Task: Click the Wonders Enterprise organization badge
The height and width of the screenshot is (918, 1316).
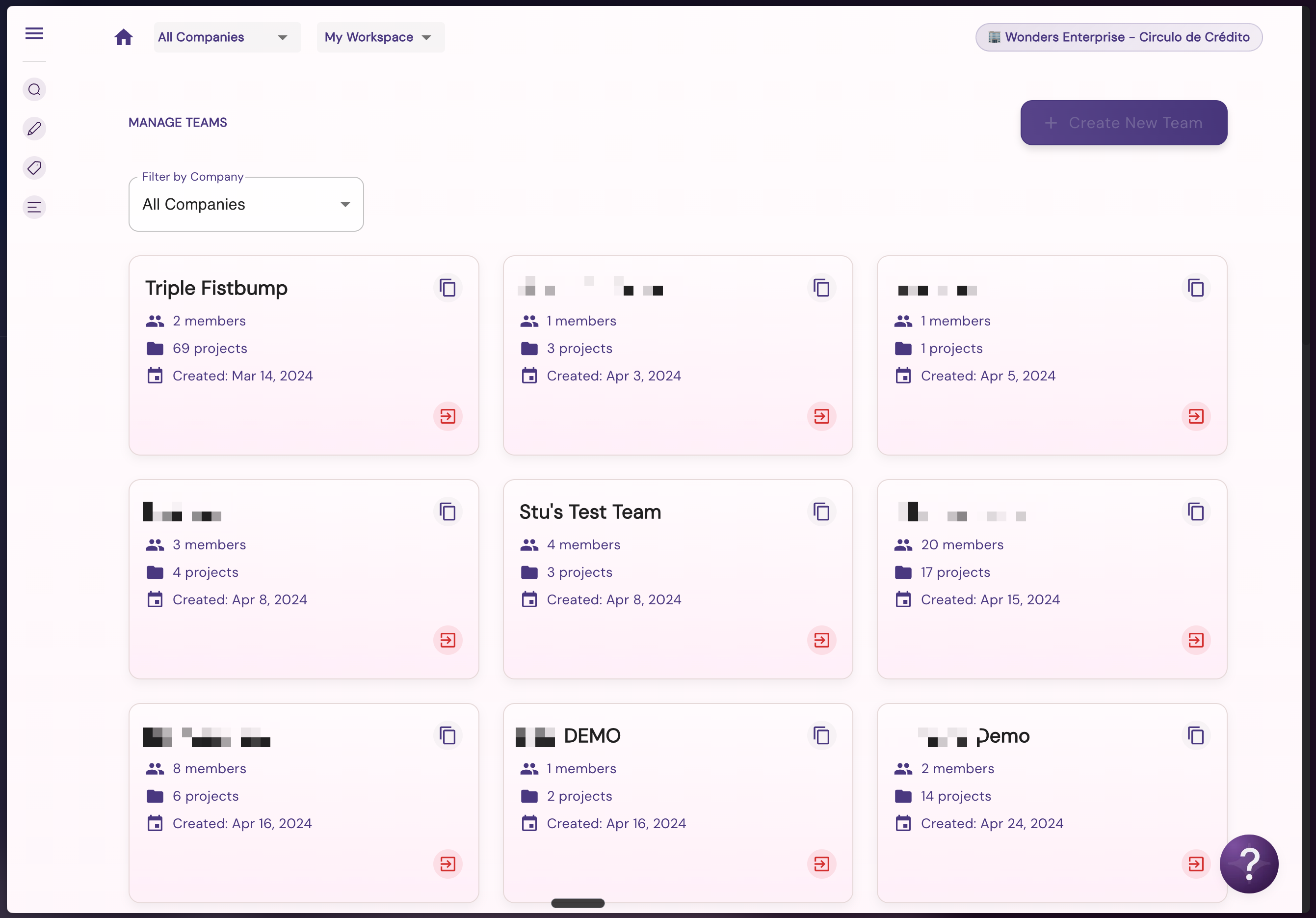Action: coord(1119,37)
